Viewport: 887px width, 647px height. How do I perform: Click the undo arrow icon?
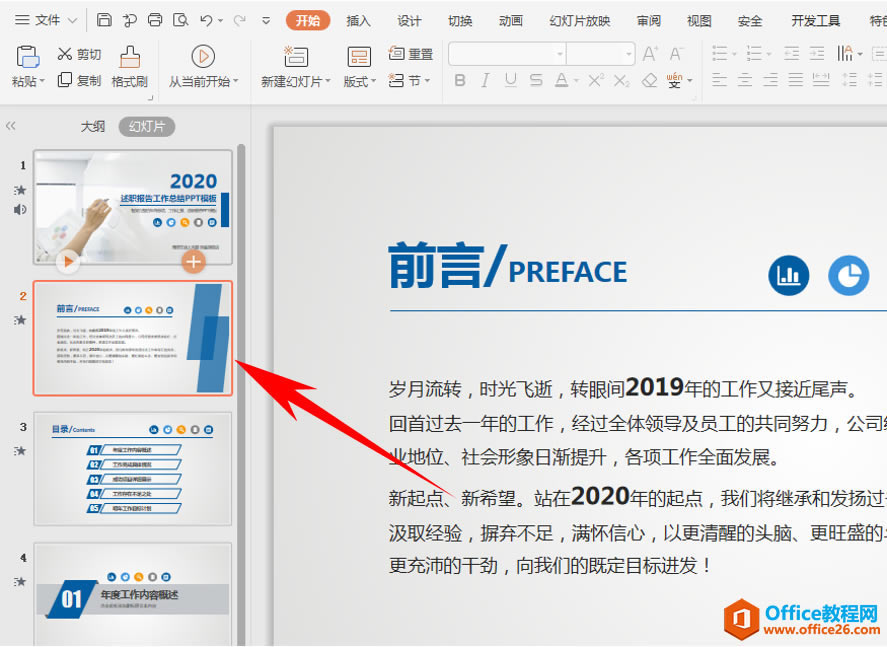206,20
